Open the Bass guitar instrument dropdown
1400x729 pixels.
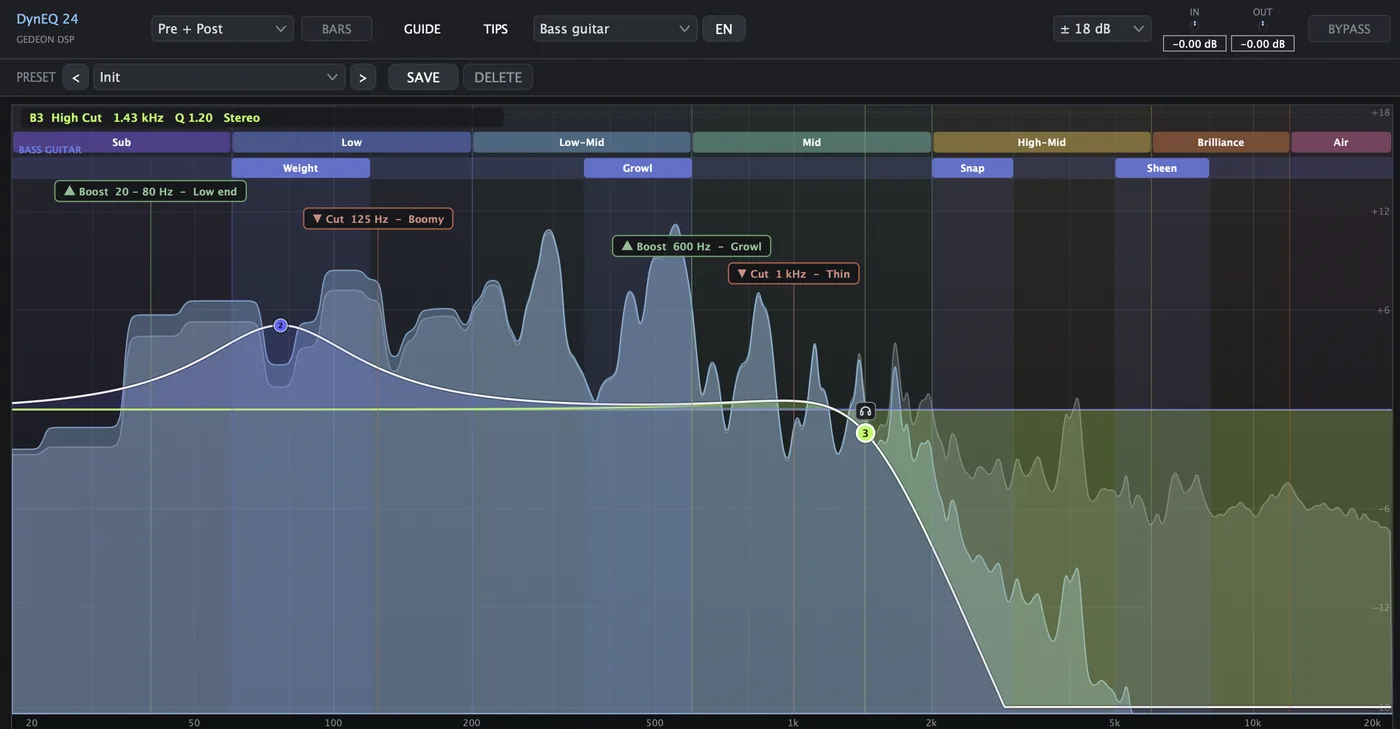tap(615, 29)
